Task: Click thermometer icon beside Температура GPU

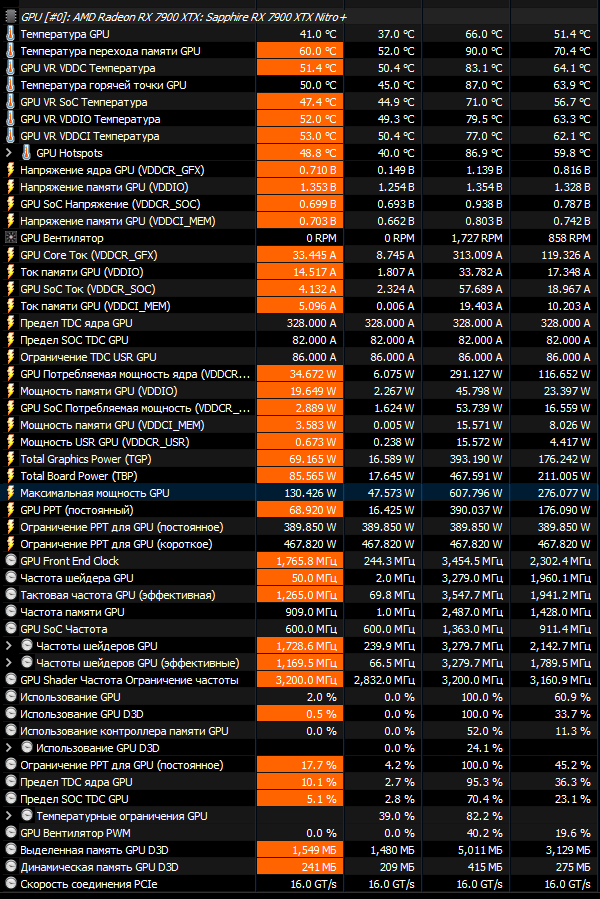Action: pos(10,34)
